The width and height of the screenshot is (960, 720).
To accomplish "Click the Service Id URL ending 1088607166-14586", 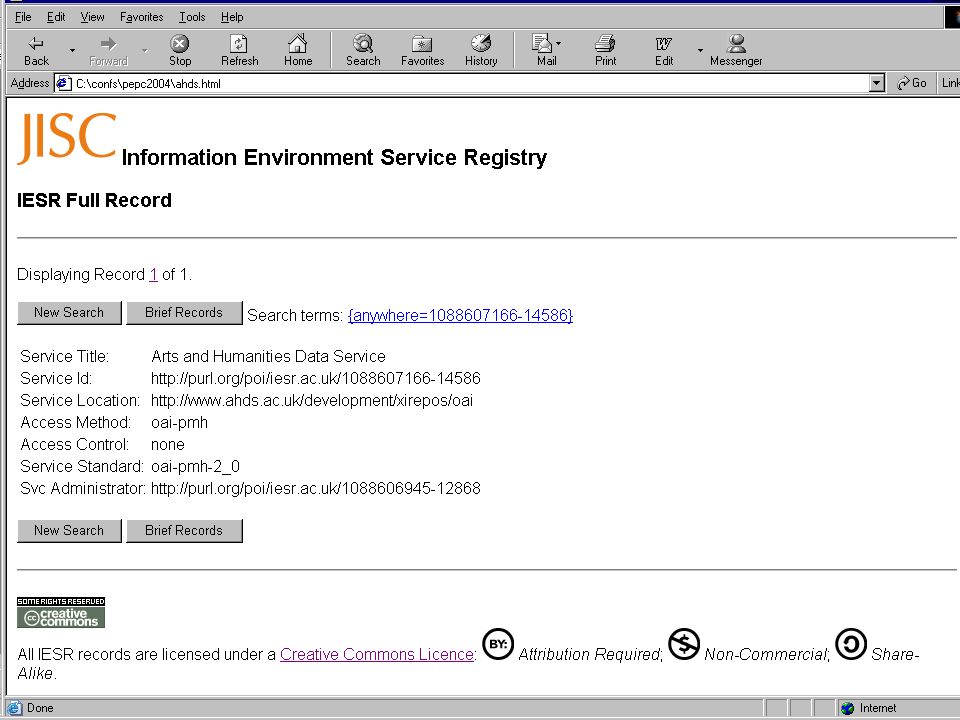I will (x=315, y=378).
